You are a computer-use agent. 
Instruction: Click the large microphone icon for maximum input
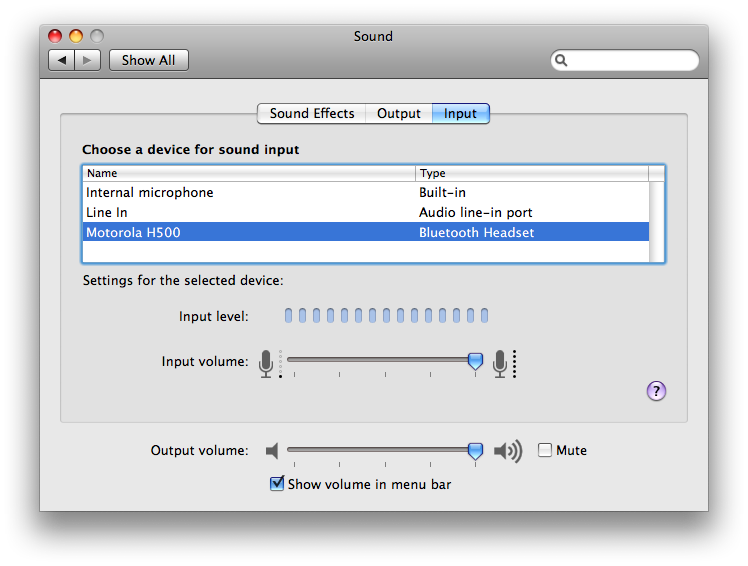[500, 362]
